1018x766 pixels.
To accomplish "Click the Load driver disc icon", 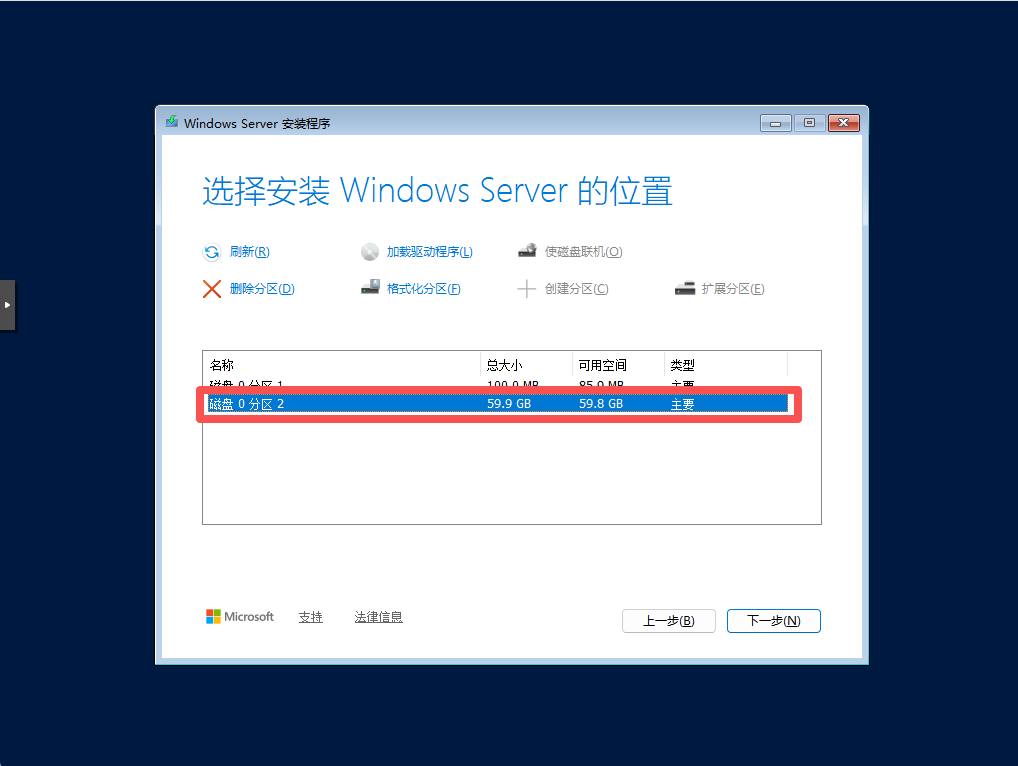I will pyautogui.click(x=369, y=252).
